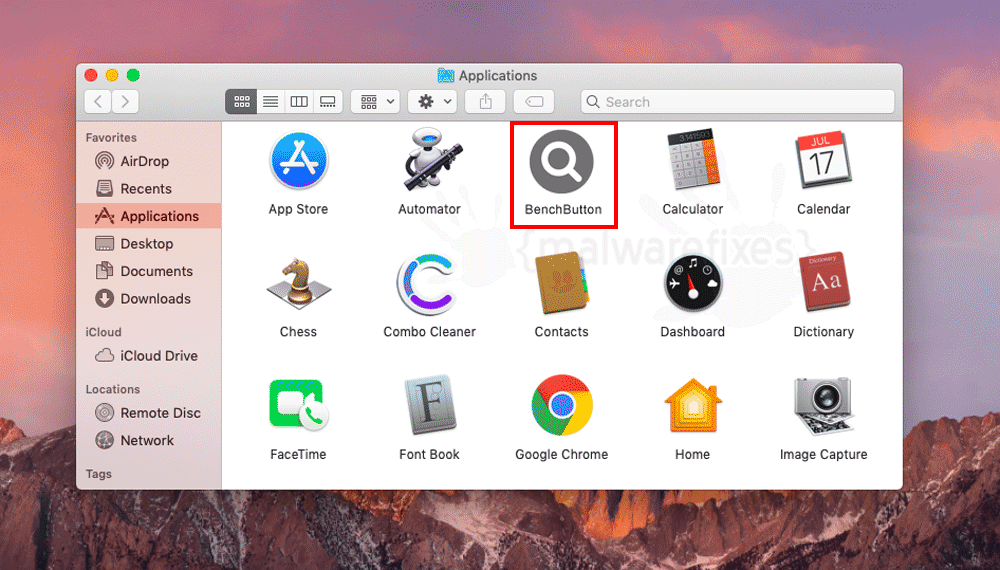Open the Calculator app

[693, 160]
